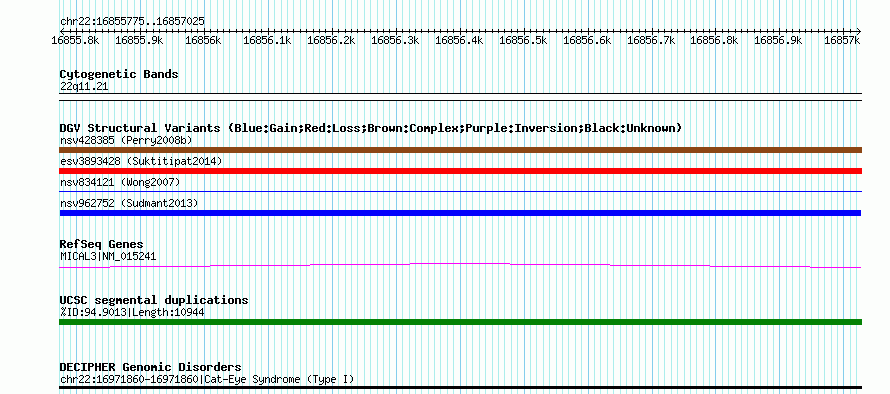Click the 16857k ruler tick label
The image size is (890, 394).
pyautogui.click(x=842, y=40)
